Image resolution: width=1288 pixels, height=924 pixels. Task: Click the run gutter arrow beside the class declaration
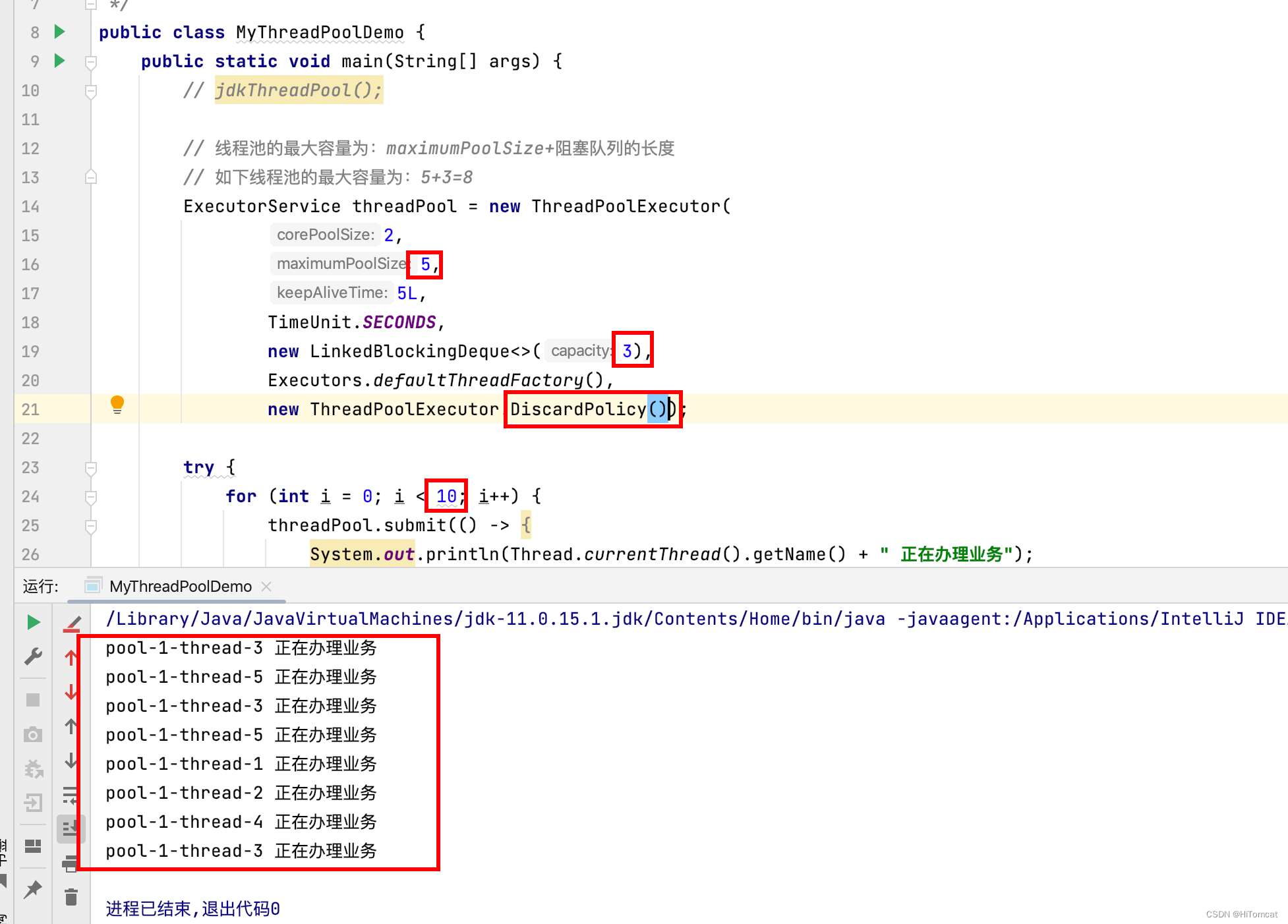[x=59, y=32]
